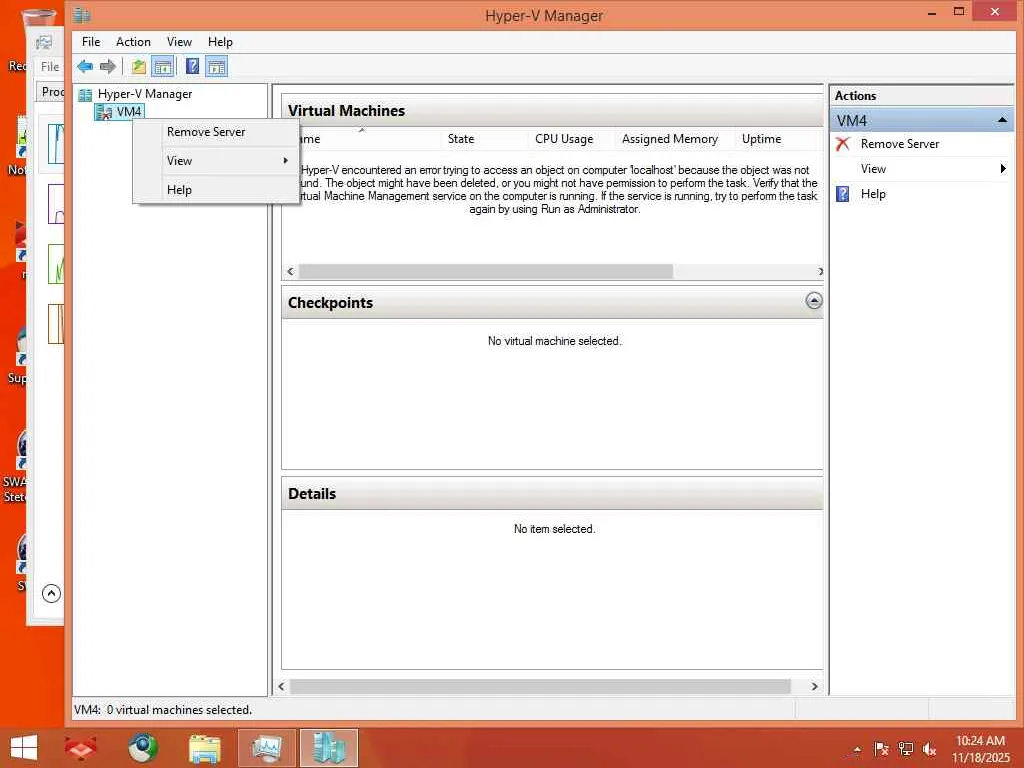1024x768 pixels.
Task: Open the performance monitor taskbar icon
Action: pos(266,748)
